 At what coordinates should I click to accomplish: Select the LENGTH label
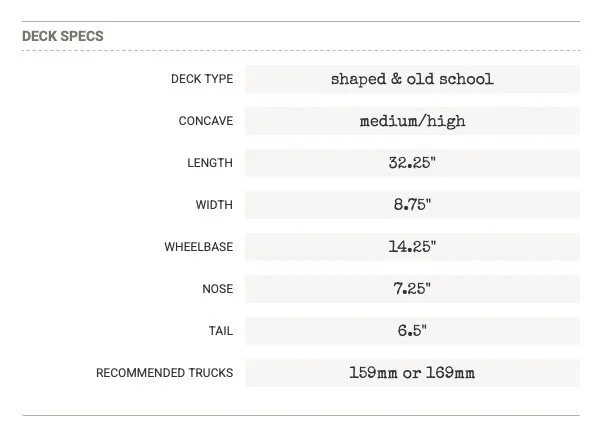coord(210,163)
